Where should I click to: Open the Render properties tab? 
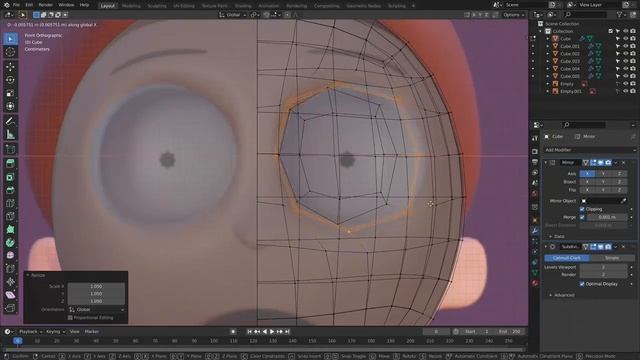point(535,151)
